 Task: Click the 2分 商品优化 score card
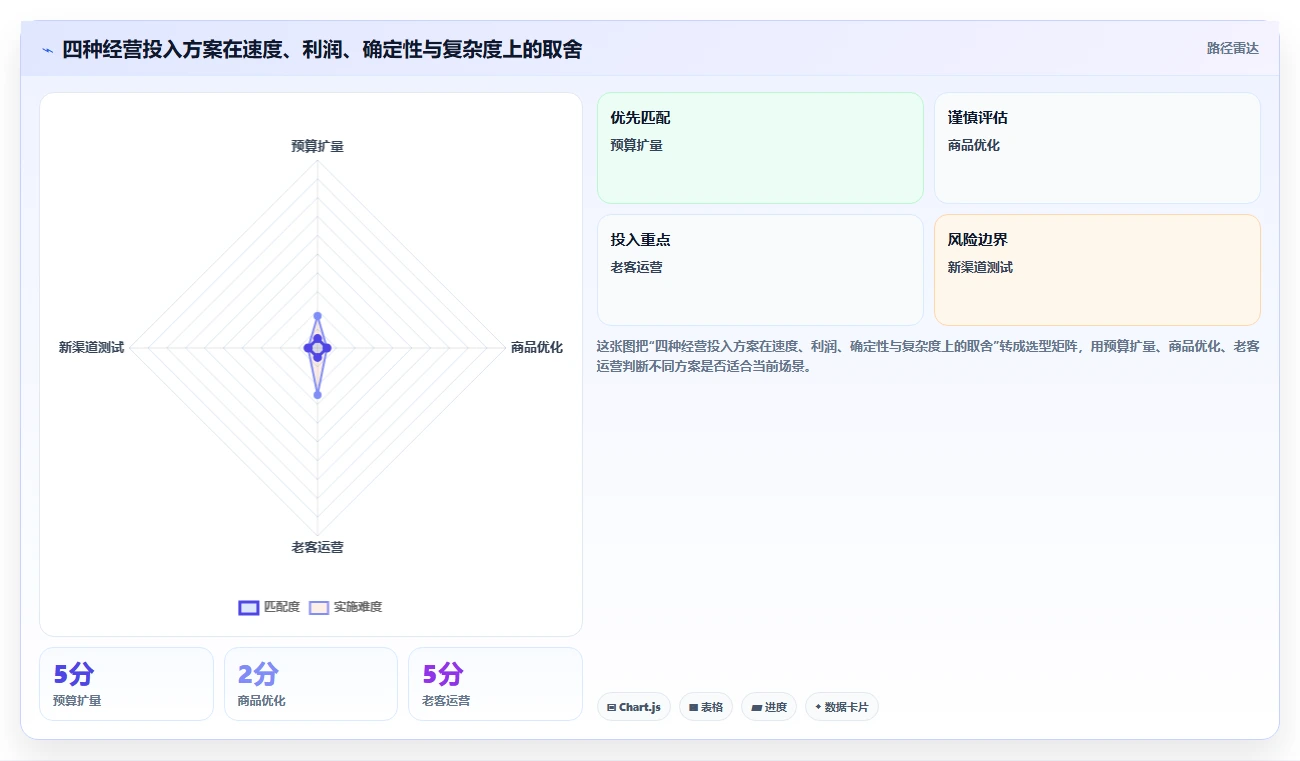tap(311, 684)
